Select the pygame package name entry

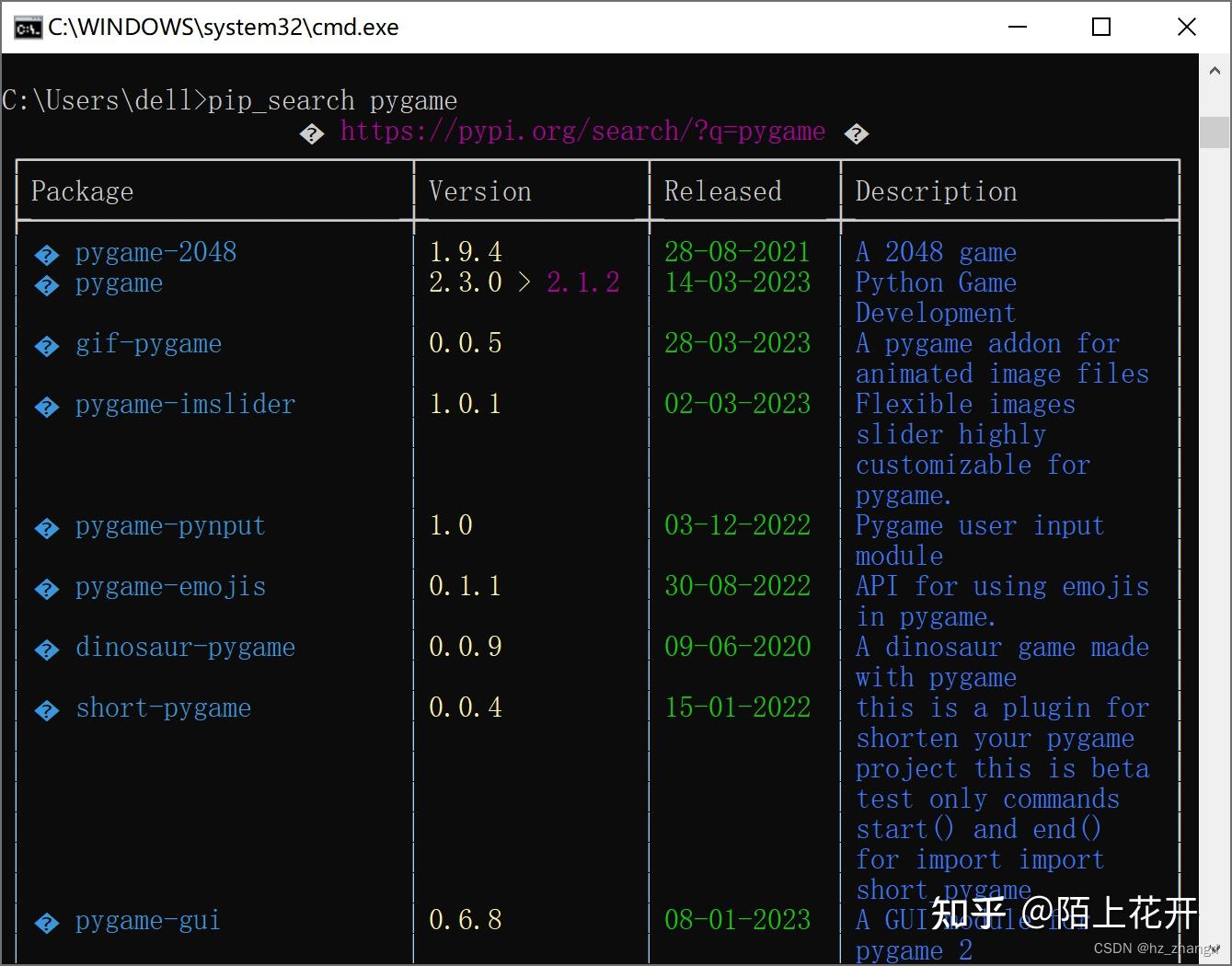118,284
